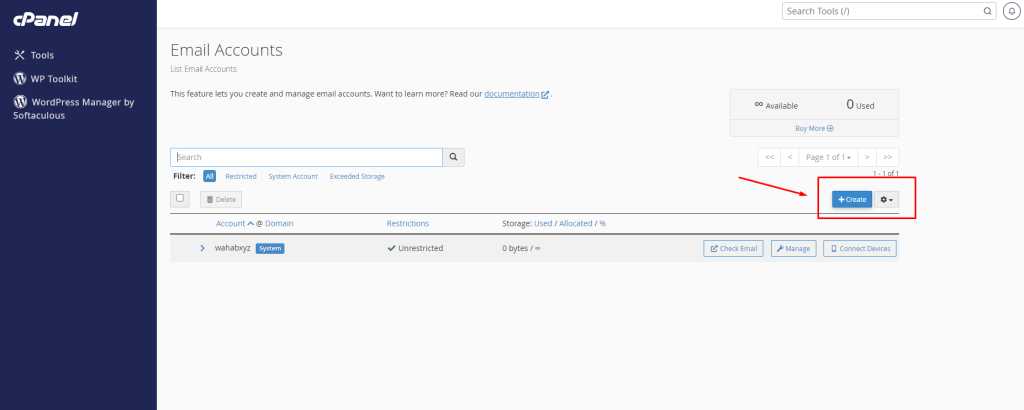Go to the last page arrow

click(888, 157)
